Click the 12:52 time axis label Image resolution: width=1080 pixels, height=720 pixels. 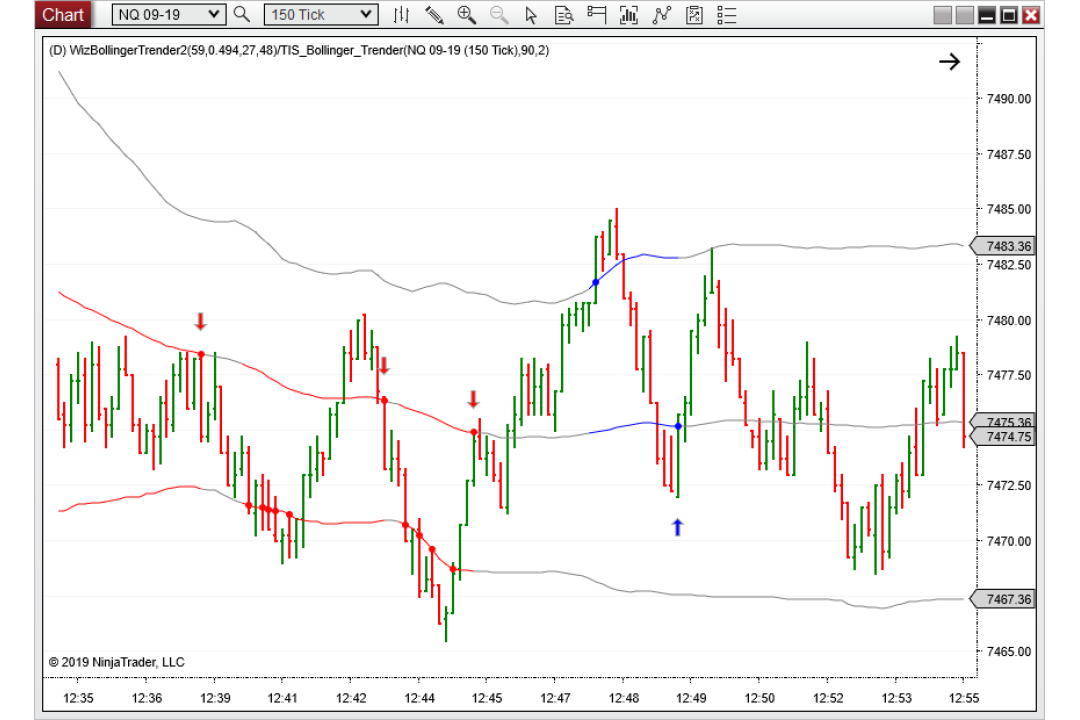click(x=828, y=698)
